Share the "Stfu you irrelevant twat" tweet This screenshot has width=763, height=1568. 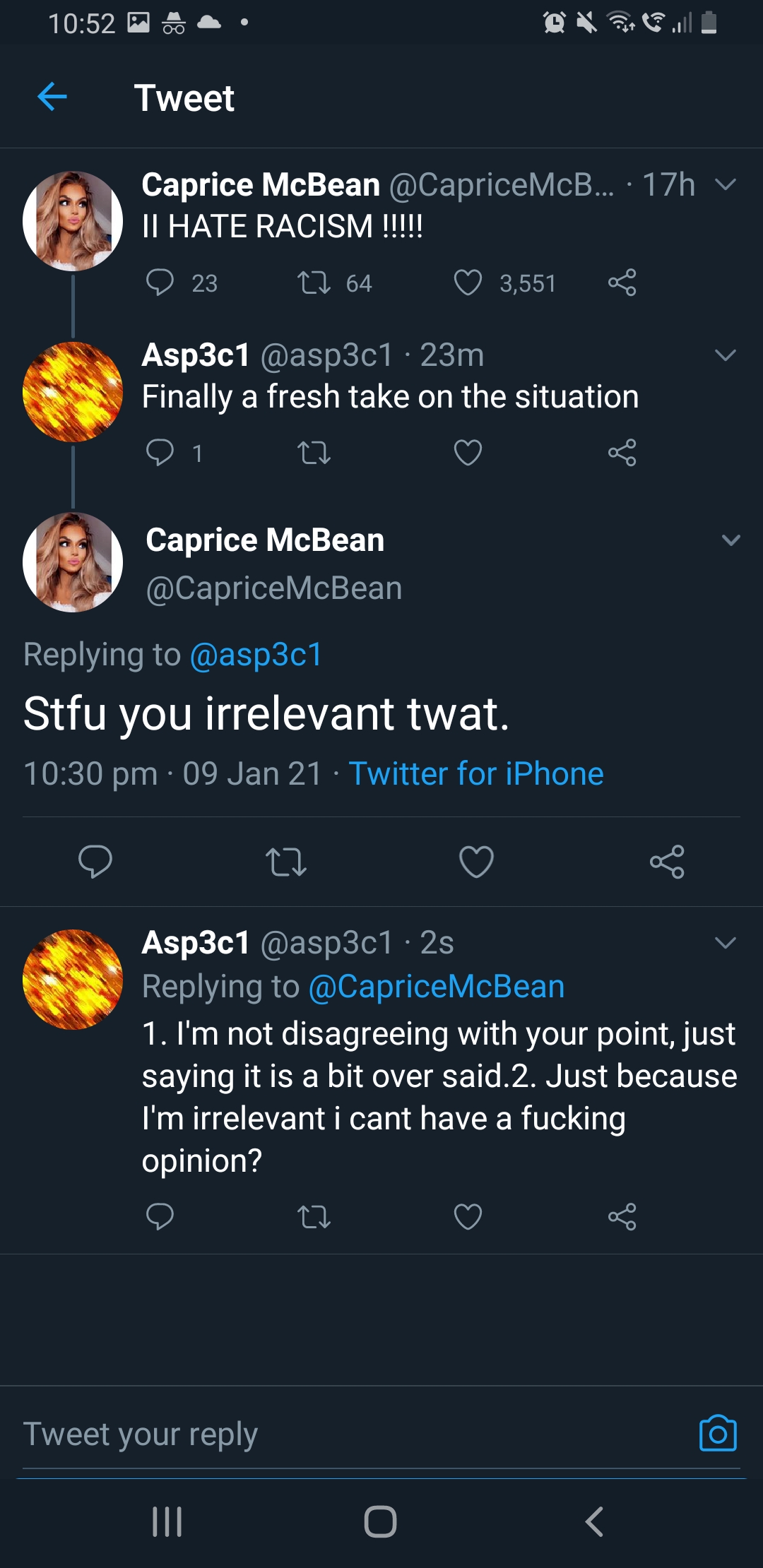point(667,862)
